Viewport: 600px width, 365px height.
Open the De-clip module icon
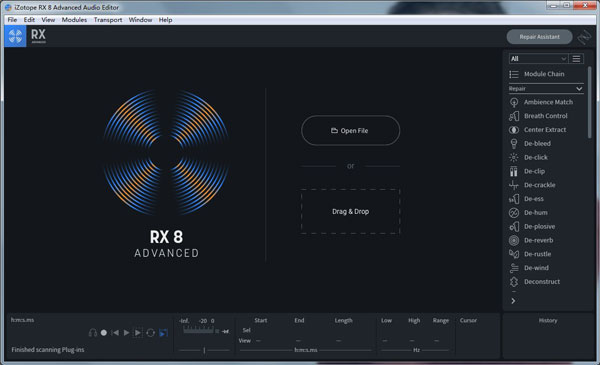click(x=514, y=171)
